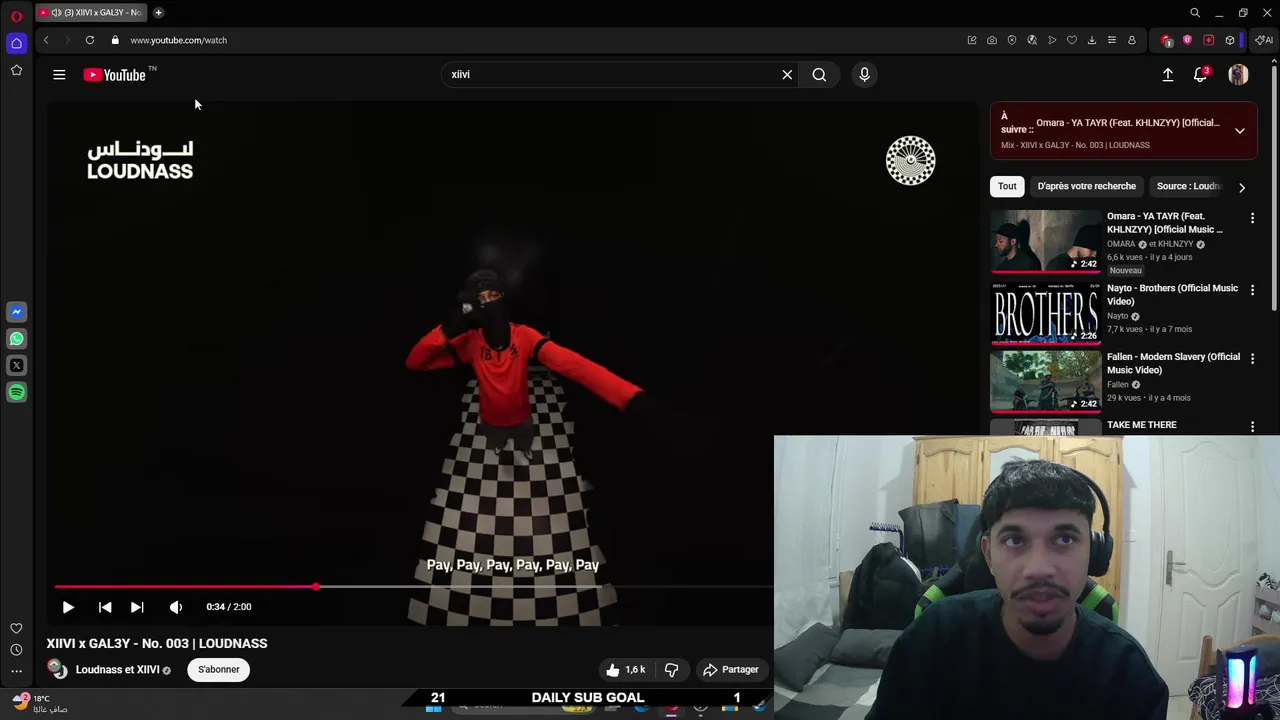Go to Opera start page home icon
This screenshot has width=1280, height=720.
tap(16, 43)
